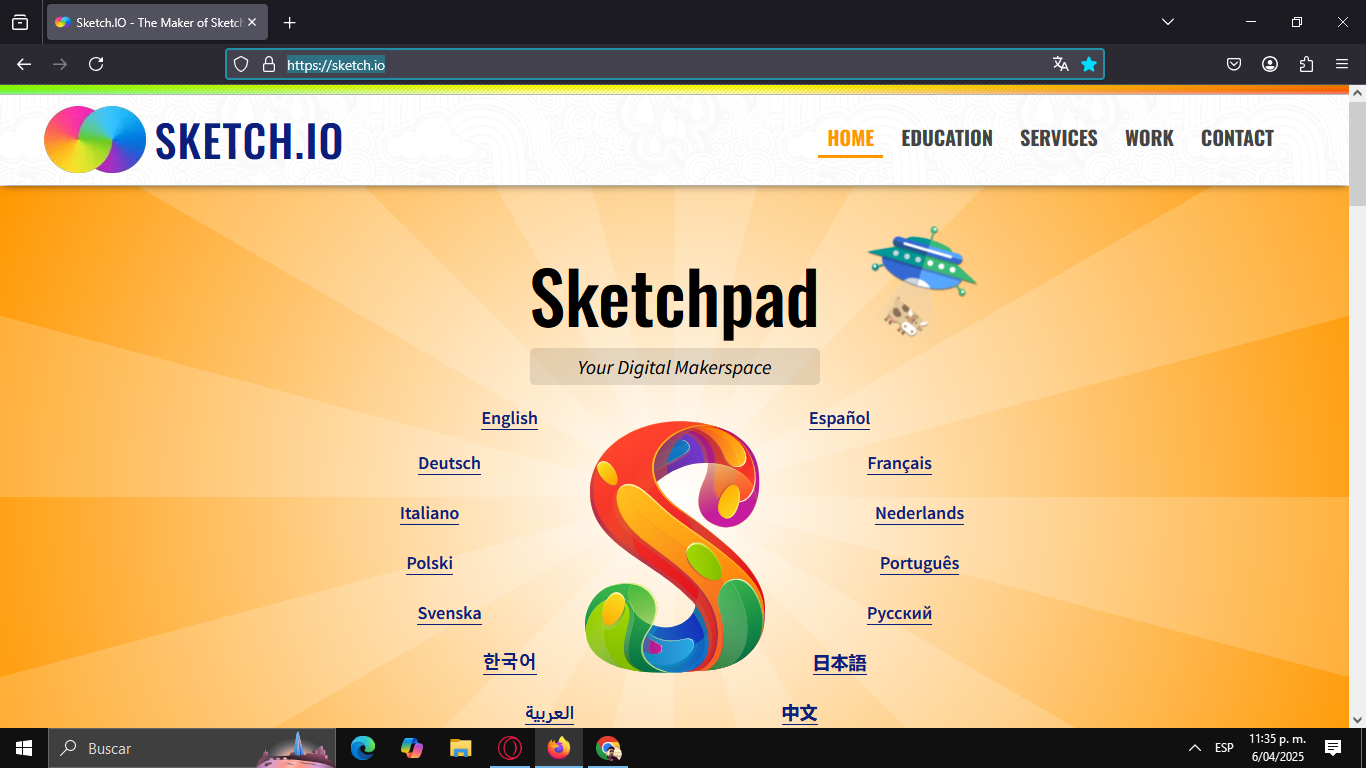Choose the Português language link
1366x768 pixels.
920,563
